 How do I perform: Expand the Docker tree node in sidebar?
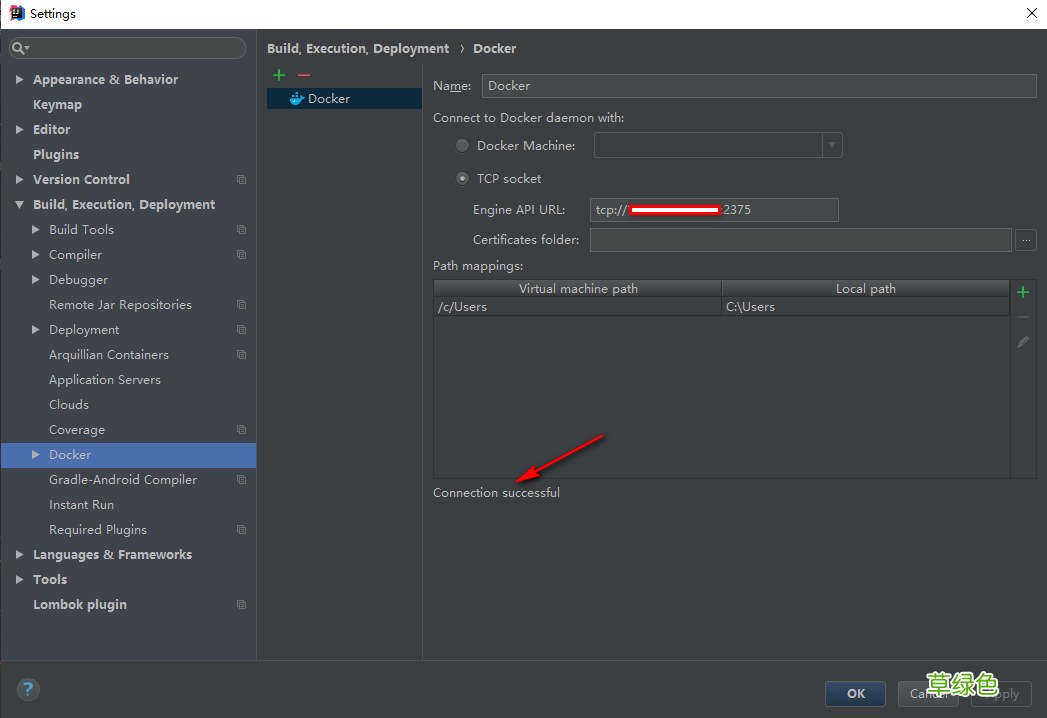tap(36, 455)
